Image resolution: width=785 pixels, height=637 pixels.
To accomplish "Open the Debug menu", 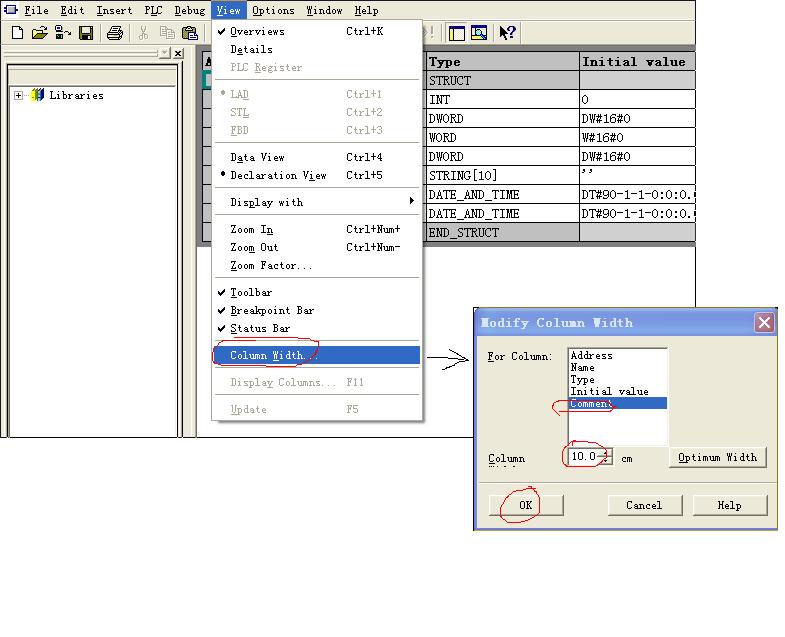I will [189, 10].
